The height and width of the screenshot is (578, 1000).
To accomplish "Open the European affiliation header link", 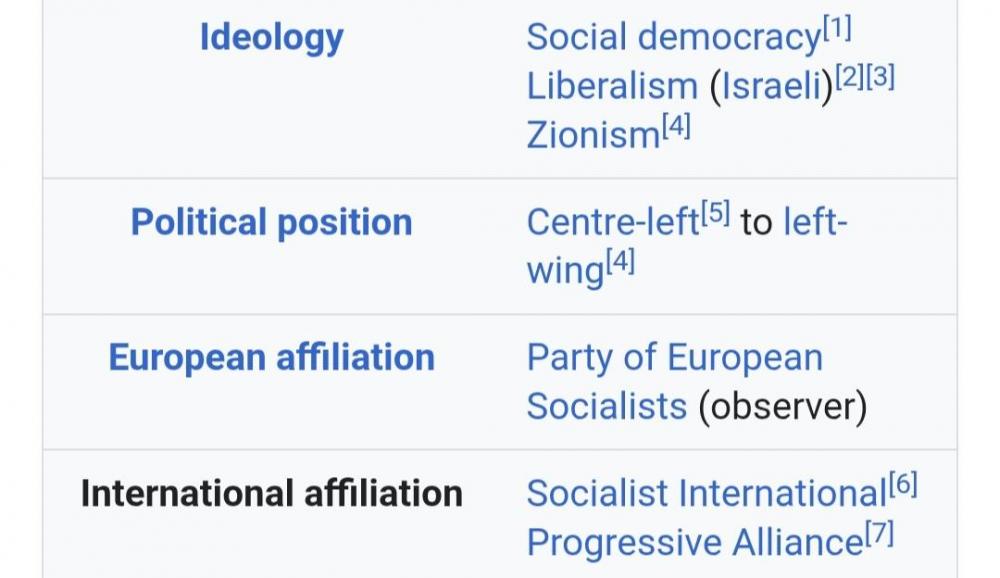I will (271, 358).
